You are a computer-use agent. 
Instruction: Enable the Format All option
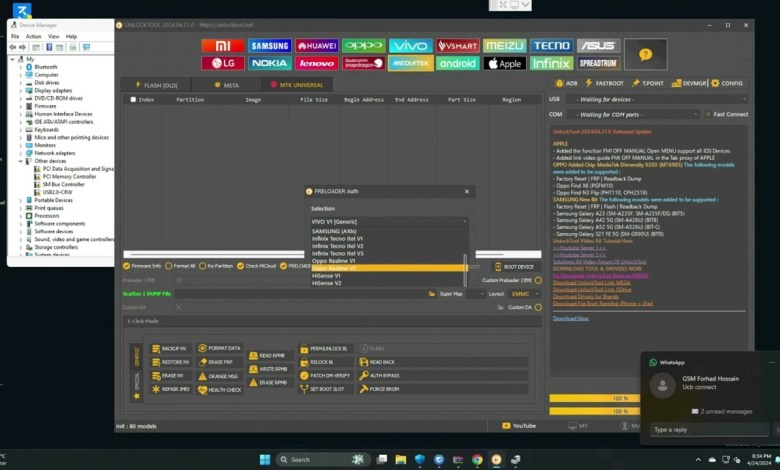[x=168, y=266]
